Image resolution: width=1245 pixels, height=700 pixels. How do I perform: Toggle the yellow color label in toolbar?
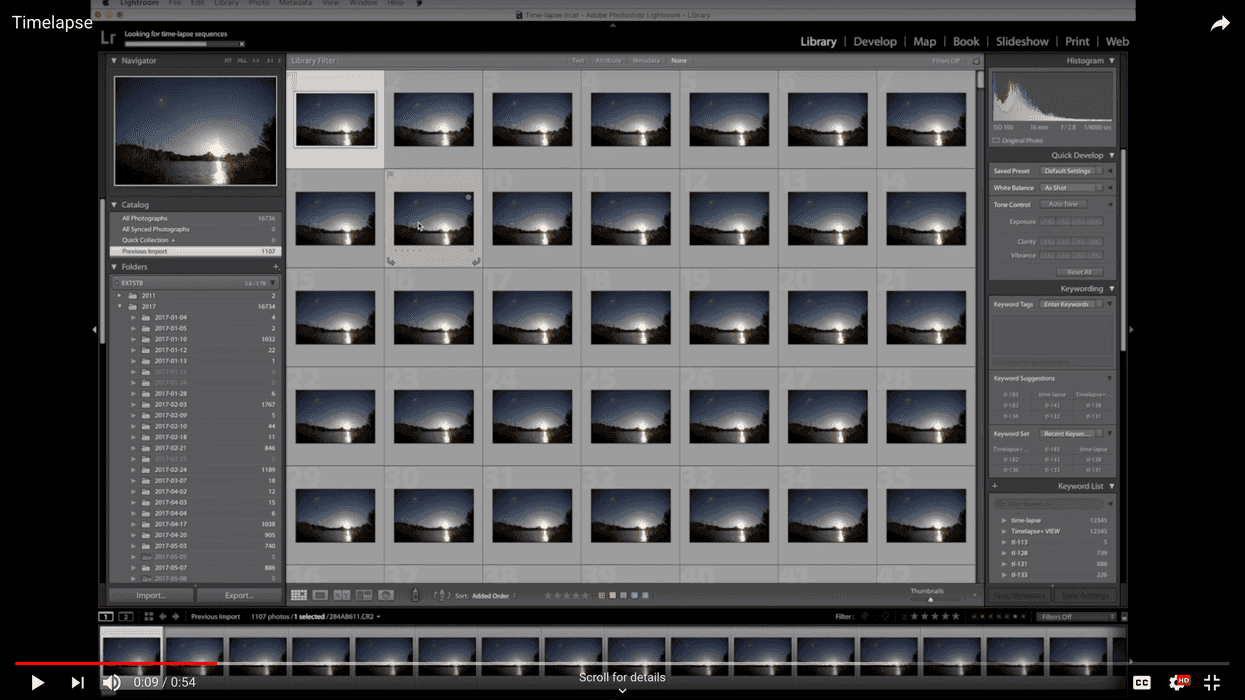click(x=612, y=596)
